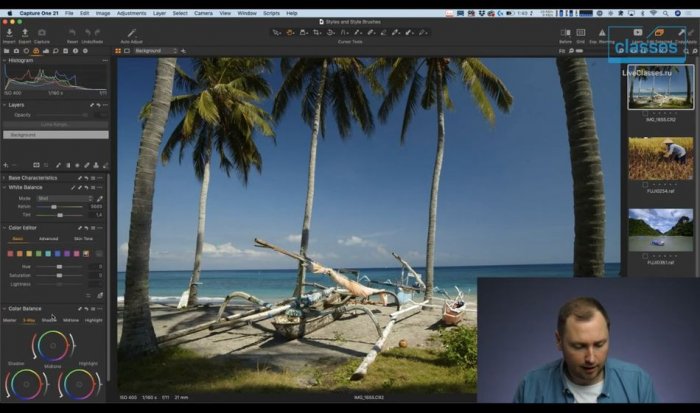
Task: Tick the checkbox under the river thumbnail
Action: (x=645, y=256)
